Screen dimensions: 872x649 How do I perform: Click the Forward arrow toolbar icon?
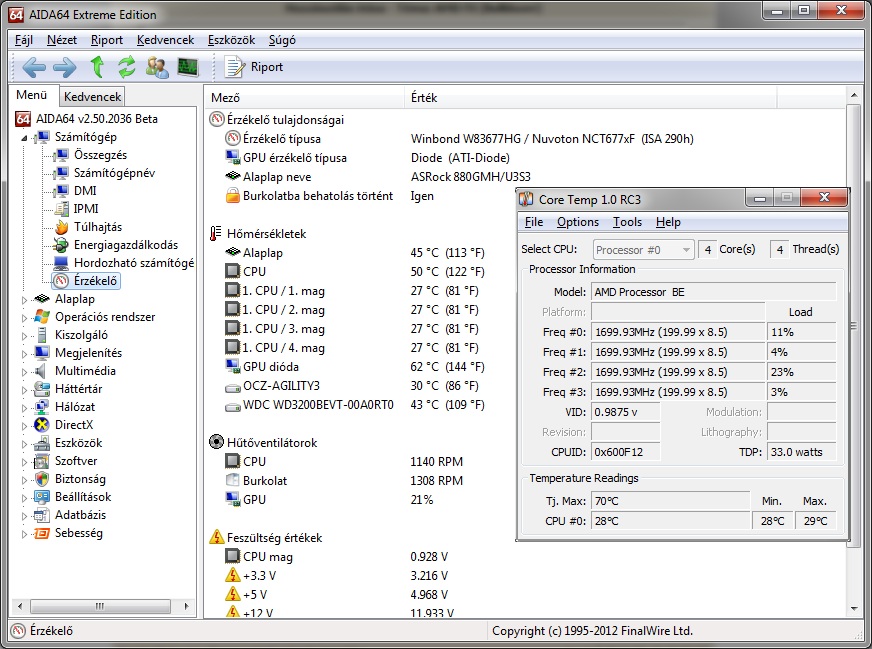click(65, 67)
